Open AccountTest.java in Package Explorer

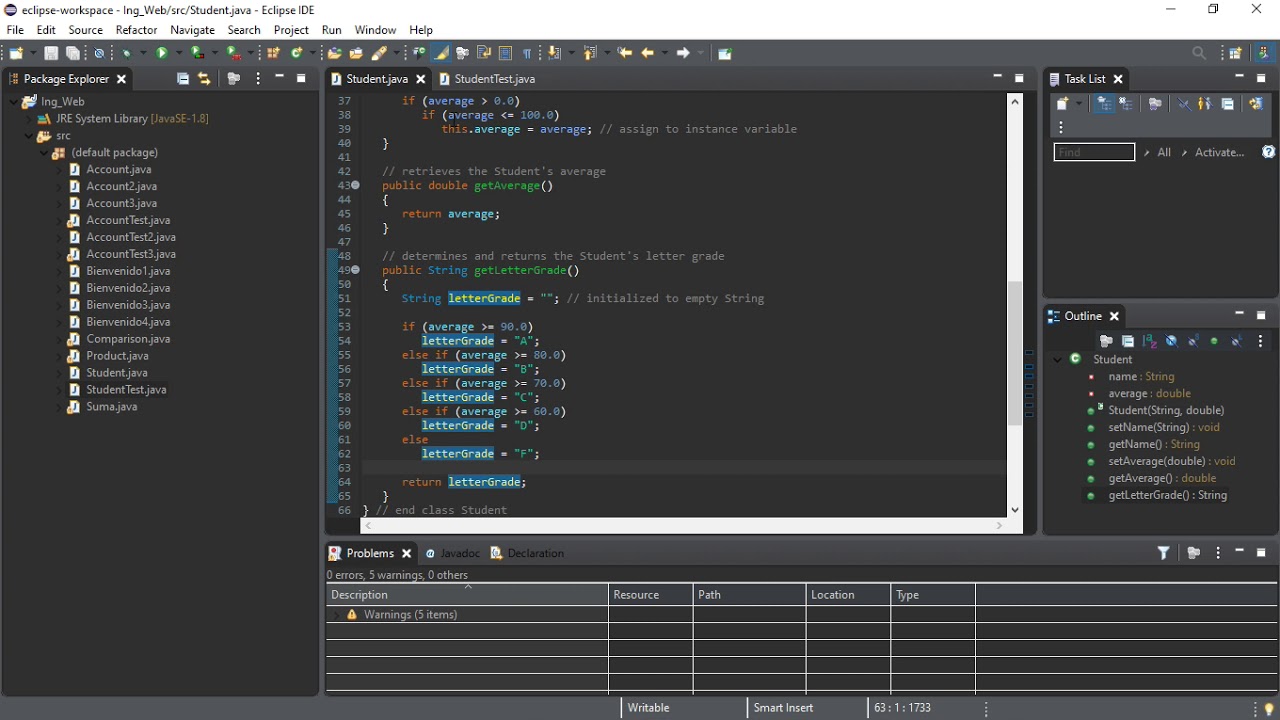(128, 220)
